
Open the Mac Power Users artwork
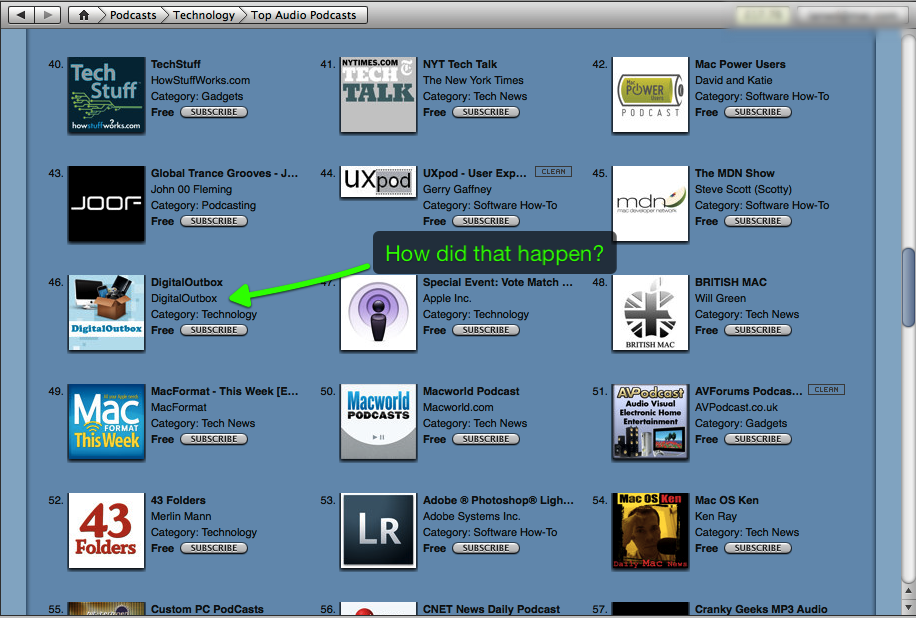(650, 95)
